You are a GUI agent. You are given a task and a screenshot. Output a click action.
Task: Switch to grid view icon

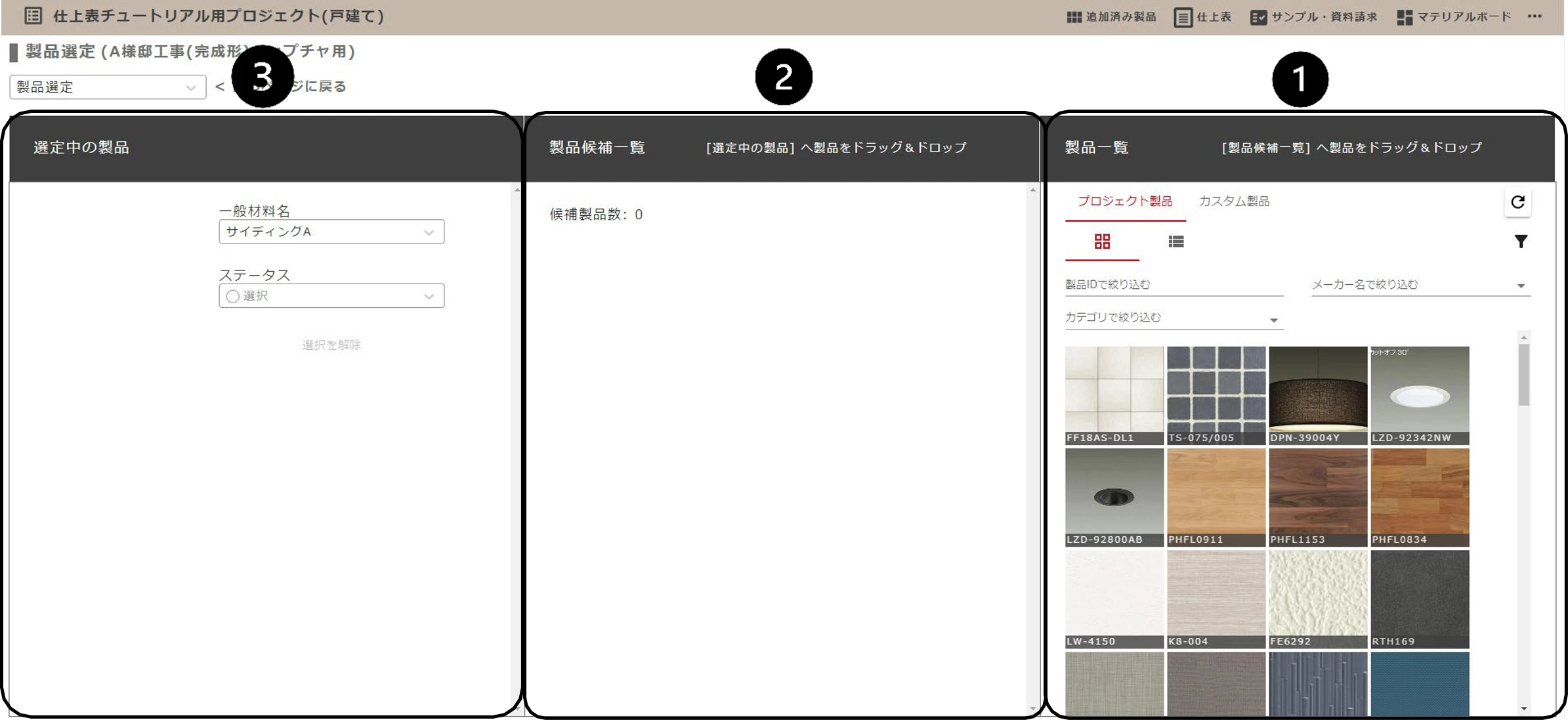click(1102, 242)
